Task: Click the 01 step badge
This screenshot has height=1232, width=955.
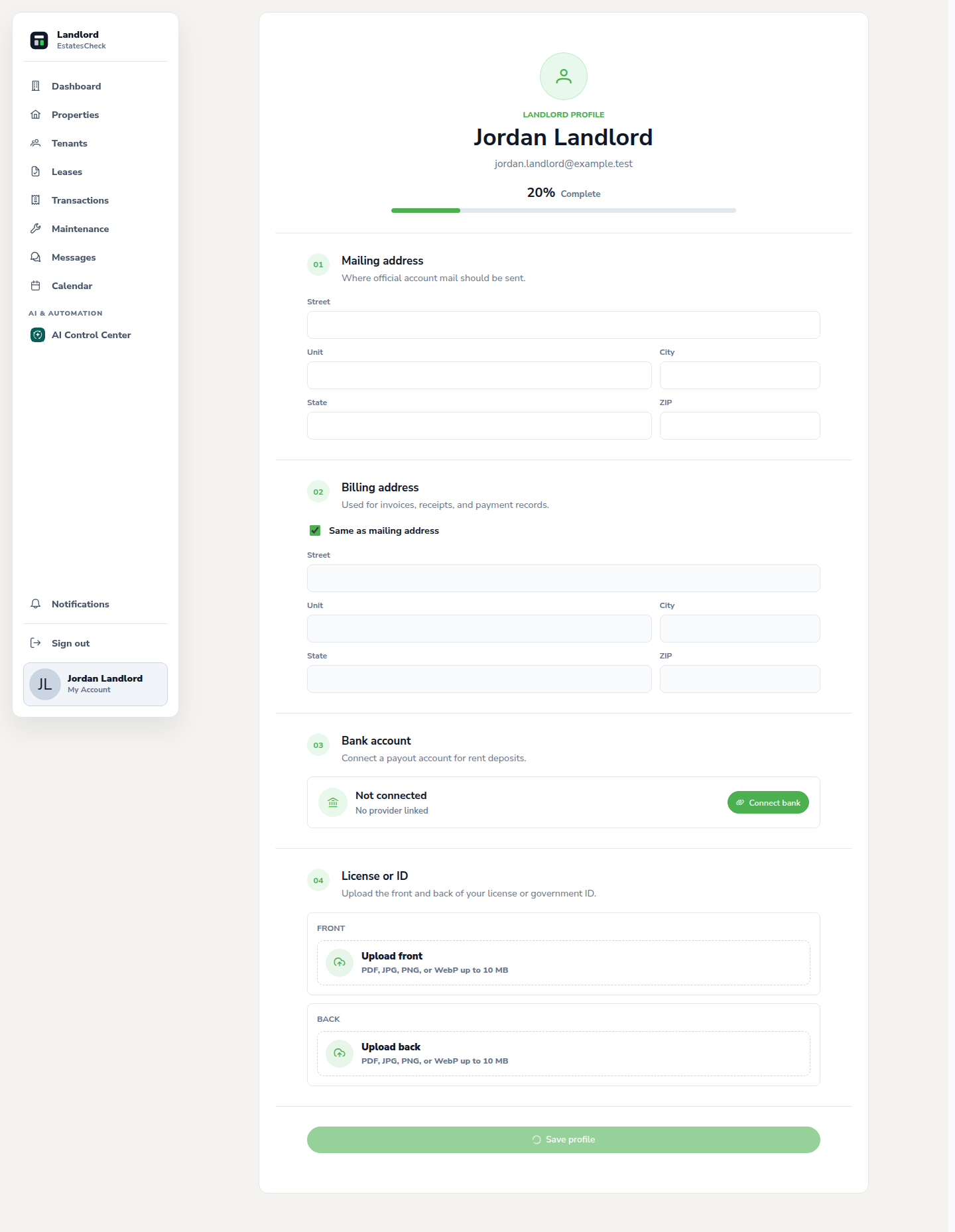Action: point(318,265)
